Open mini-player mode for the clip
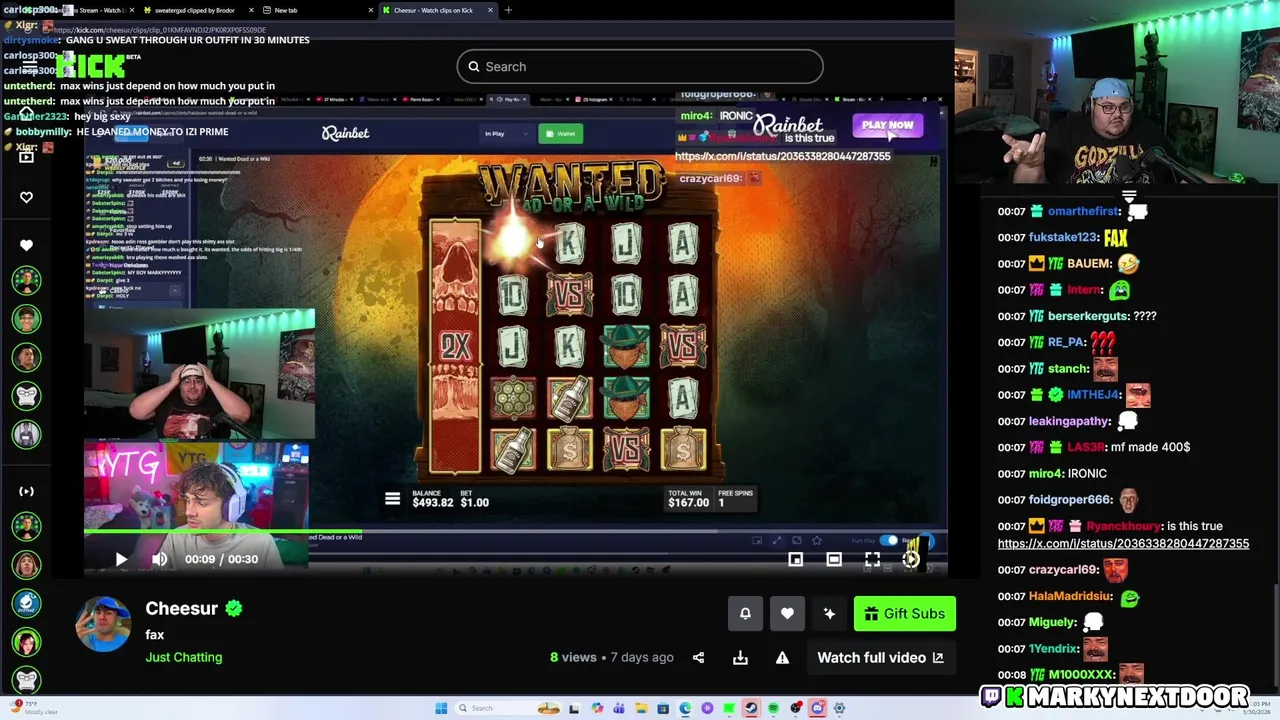 pos(795,559)
